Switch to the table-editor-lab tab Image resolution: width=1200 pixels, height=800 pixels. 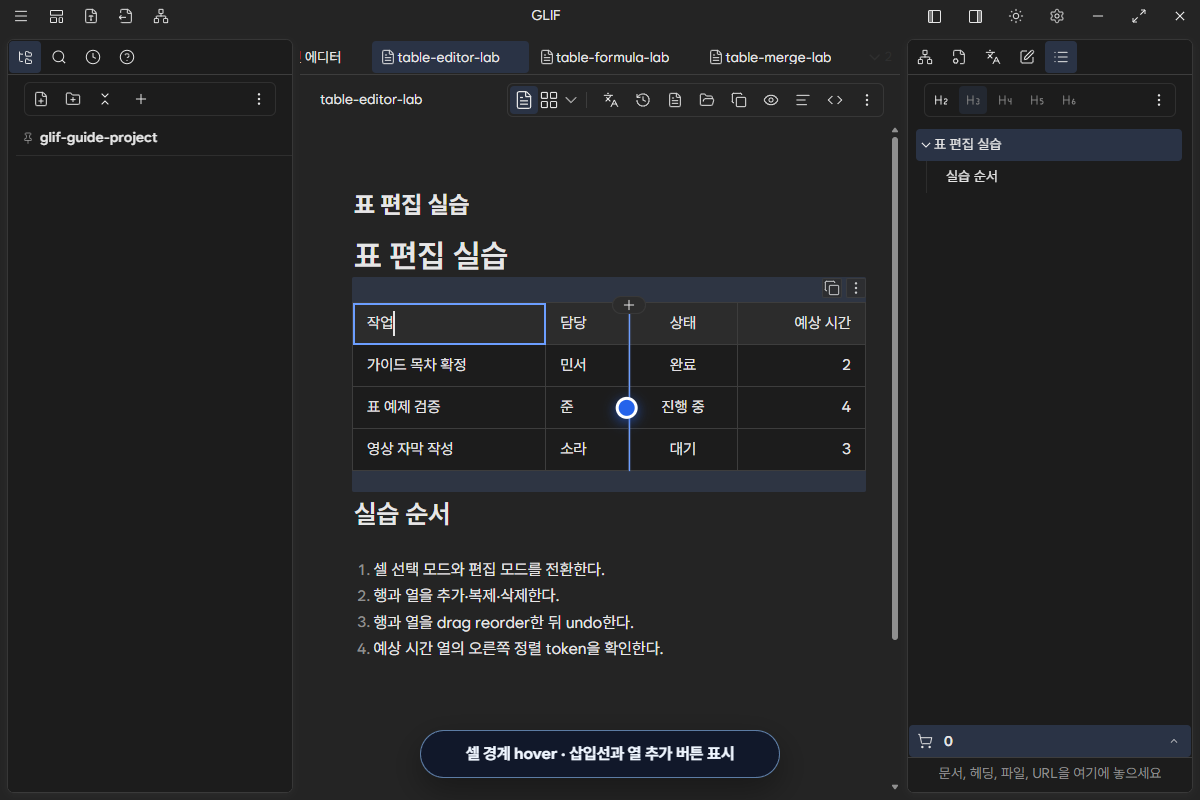(450, 57)
